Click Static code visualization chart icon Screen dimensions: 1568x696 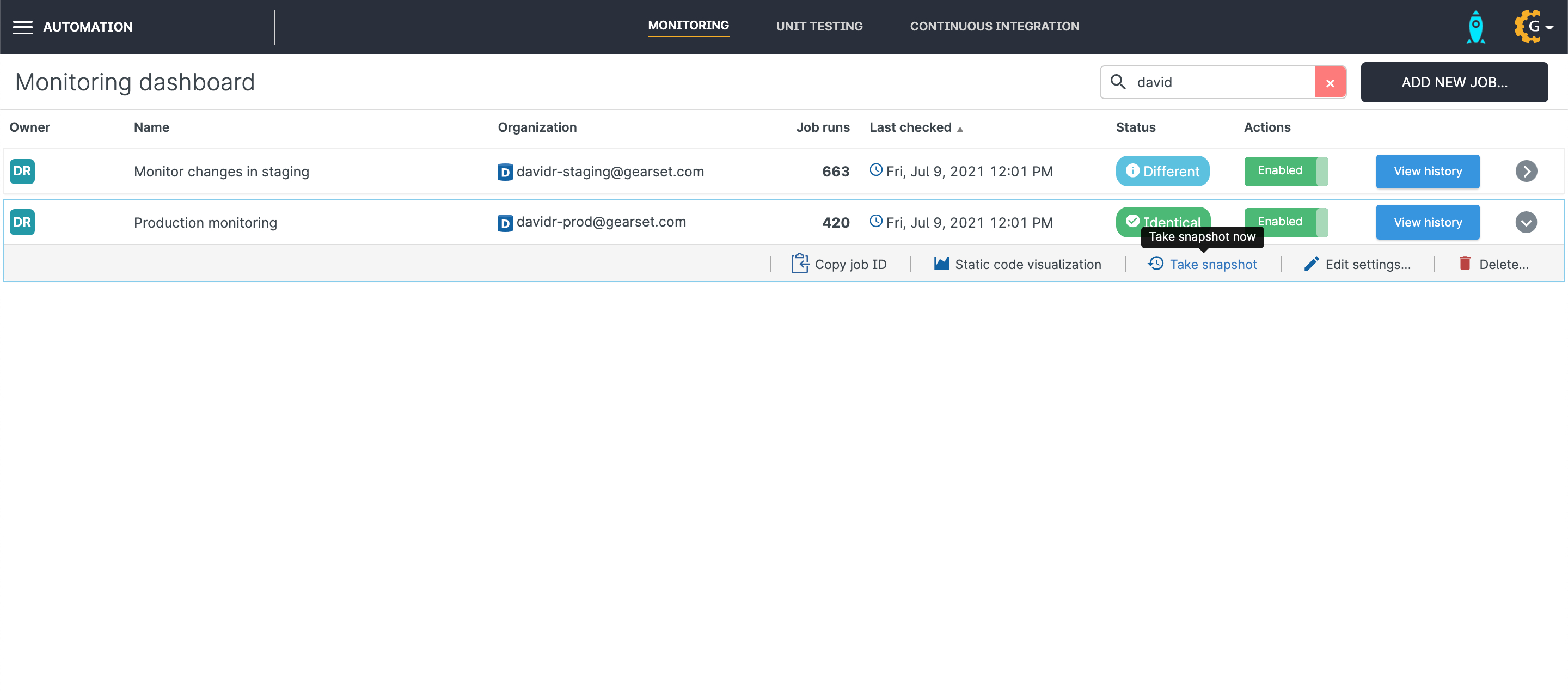tap(941, 264)
